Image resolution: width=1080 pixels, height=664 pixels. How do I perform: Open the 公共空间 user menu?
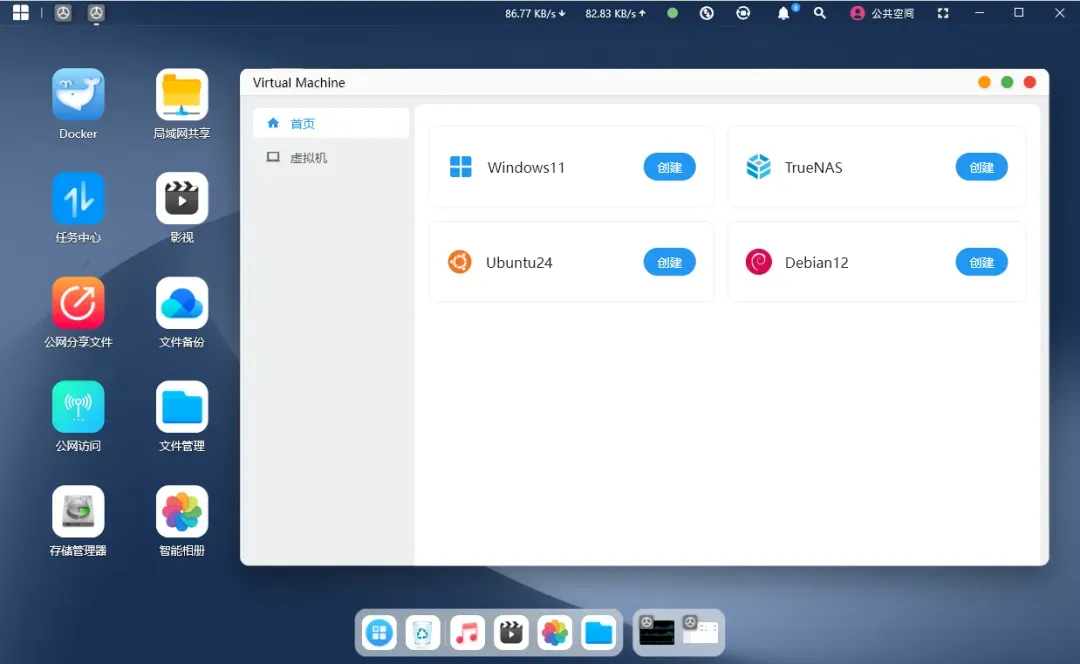coord(881,14)
